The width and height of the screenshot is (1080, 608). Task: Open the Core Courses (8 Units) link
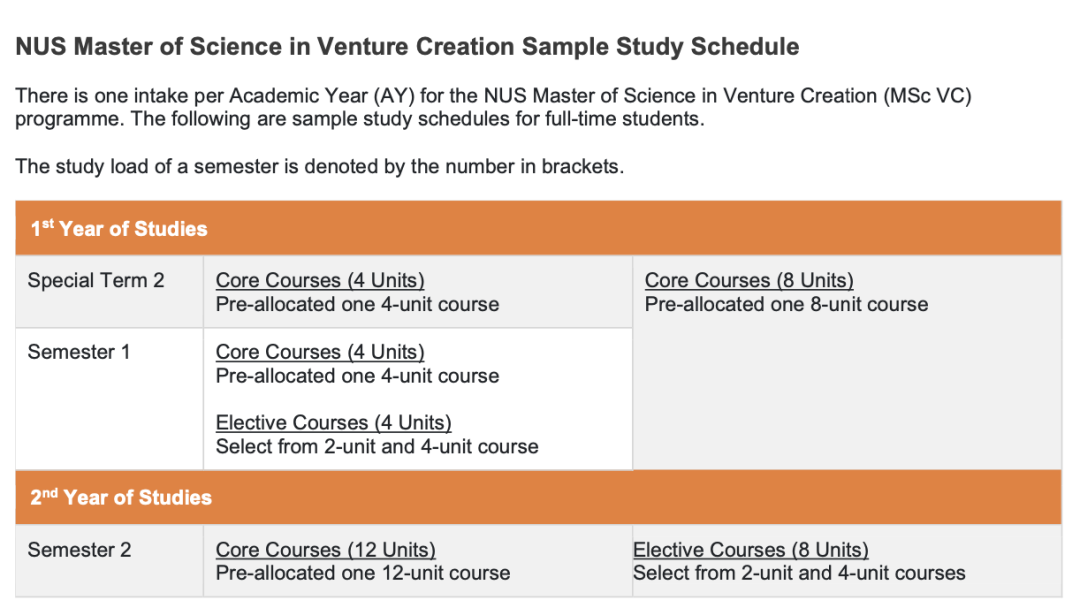coord(749,281)
